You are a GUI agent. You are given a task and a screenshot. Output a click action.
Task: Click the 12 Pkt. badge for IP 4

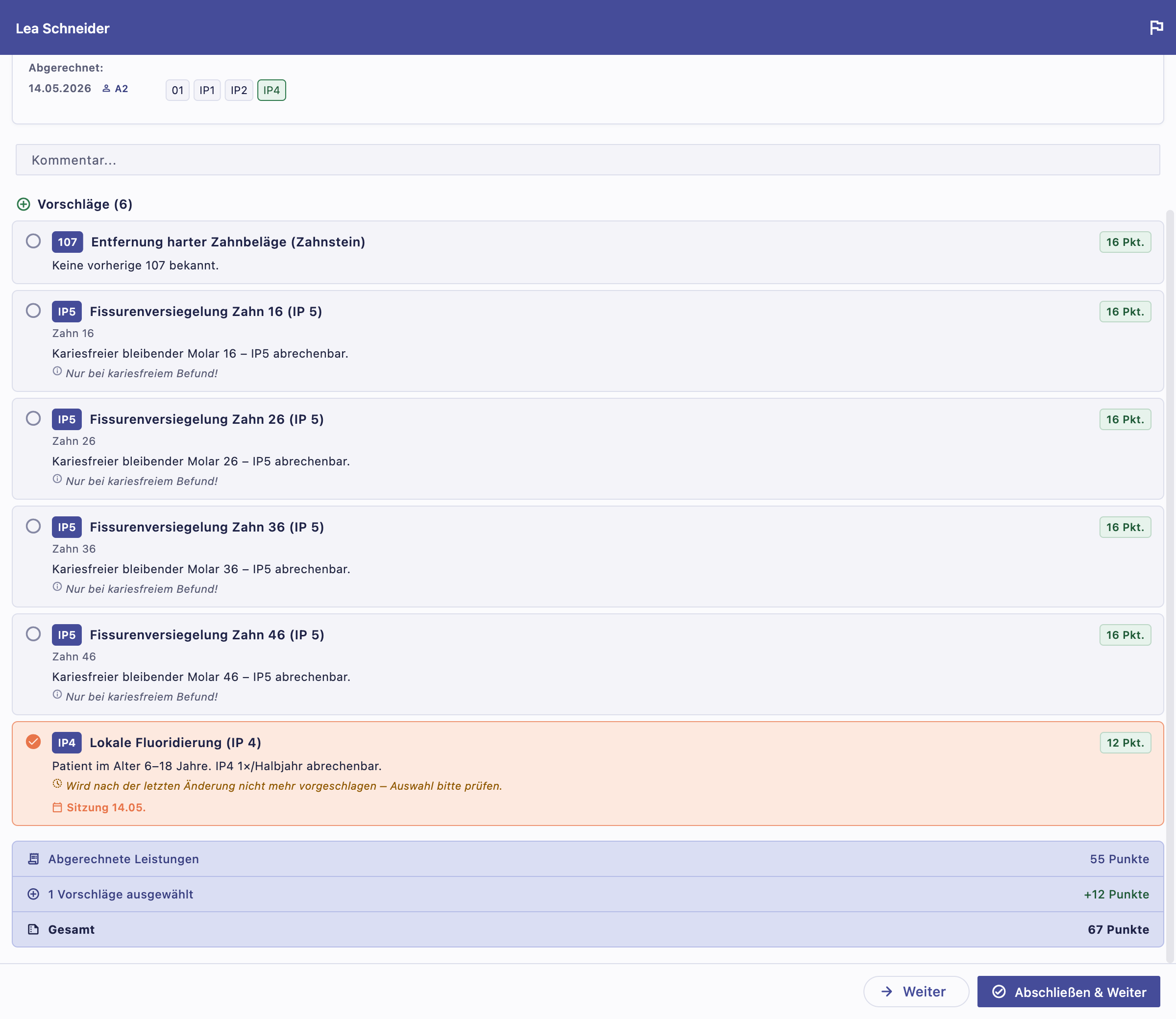pos(1125,743)
